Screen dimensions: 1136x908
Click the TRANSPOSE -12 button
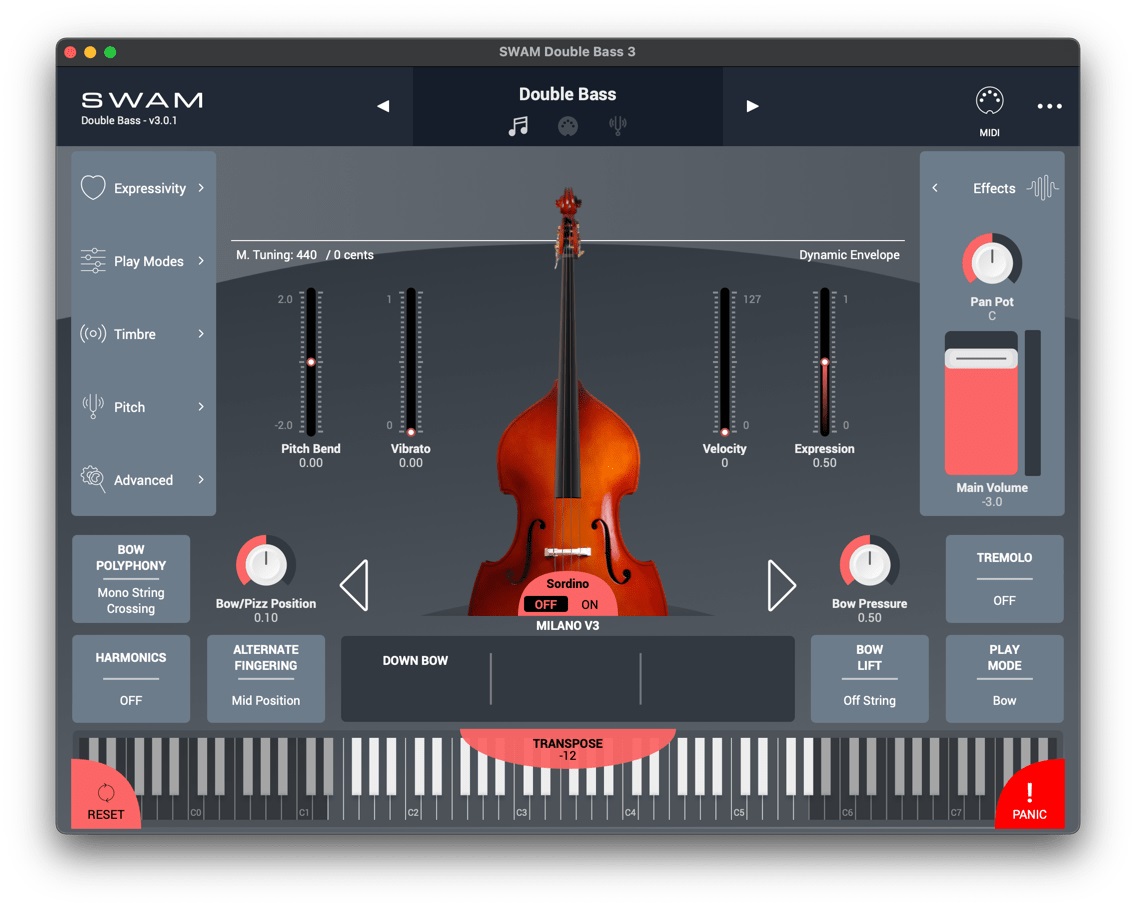pyautogui.click(x=568, y=749)
